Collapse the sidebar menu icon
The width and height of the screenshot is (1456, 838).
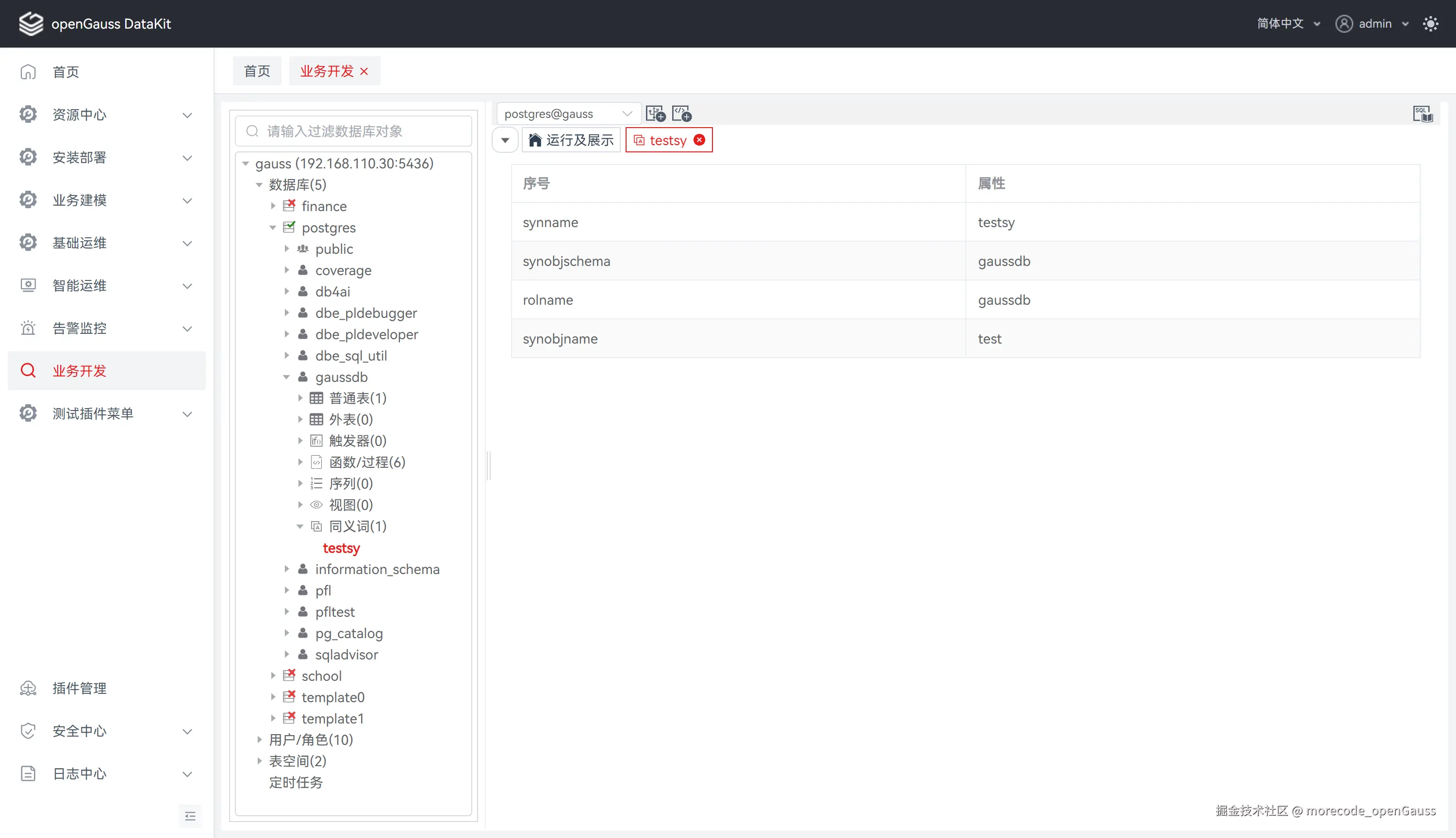coord(190,816)
